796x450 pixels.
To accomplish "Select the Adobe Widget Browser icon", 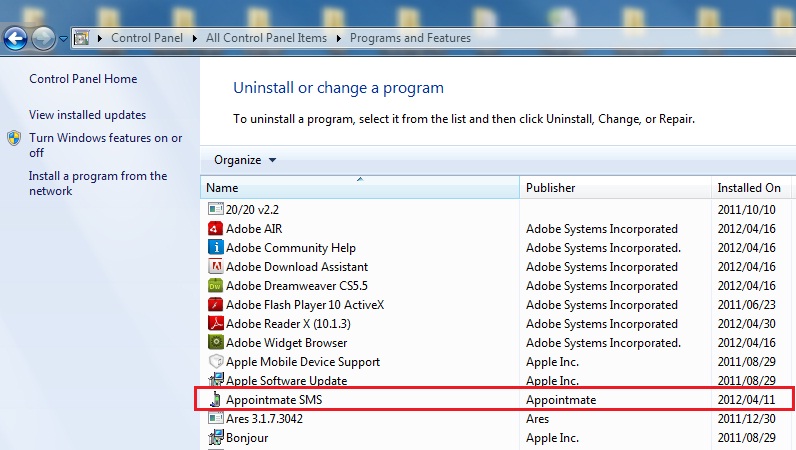I will coord(216,342).
